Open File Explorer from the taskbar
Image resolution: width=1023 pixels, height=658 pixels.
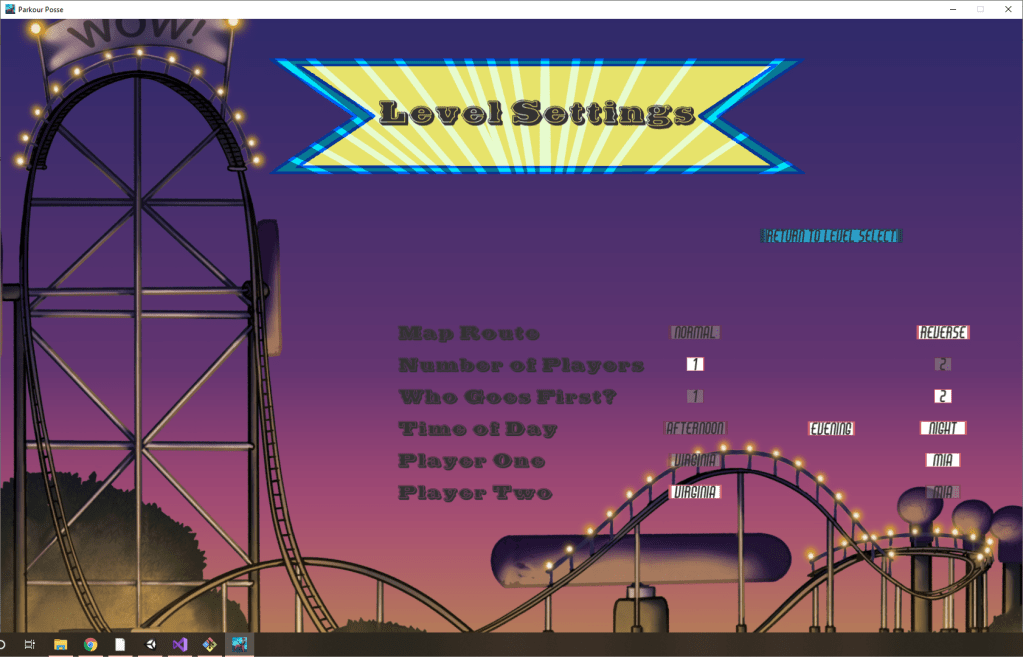pyautogui.click(x=60, y=645)
